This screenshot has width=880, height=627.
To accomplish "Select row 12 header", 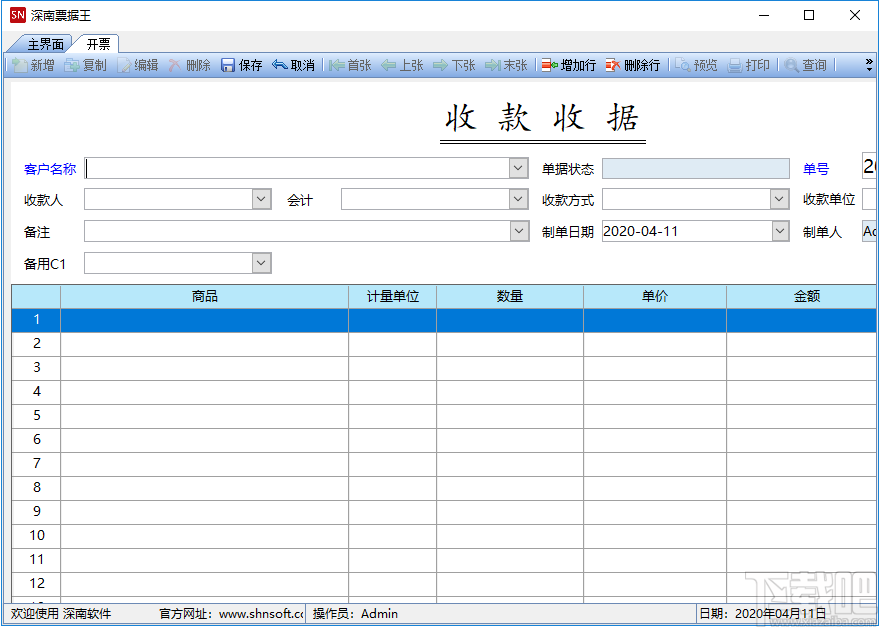I will click(x=36, y=584).
